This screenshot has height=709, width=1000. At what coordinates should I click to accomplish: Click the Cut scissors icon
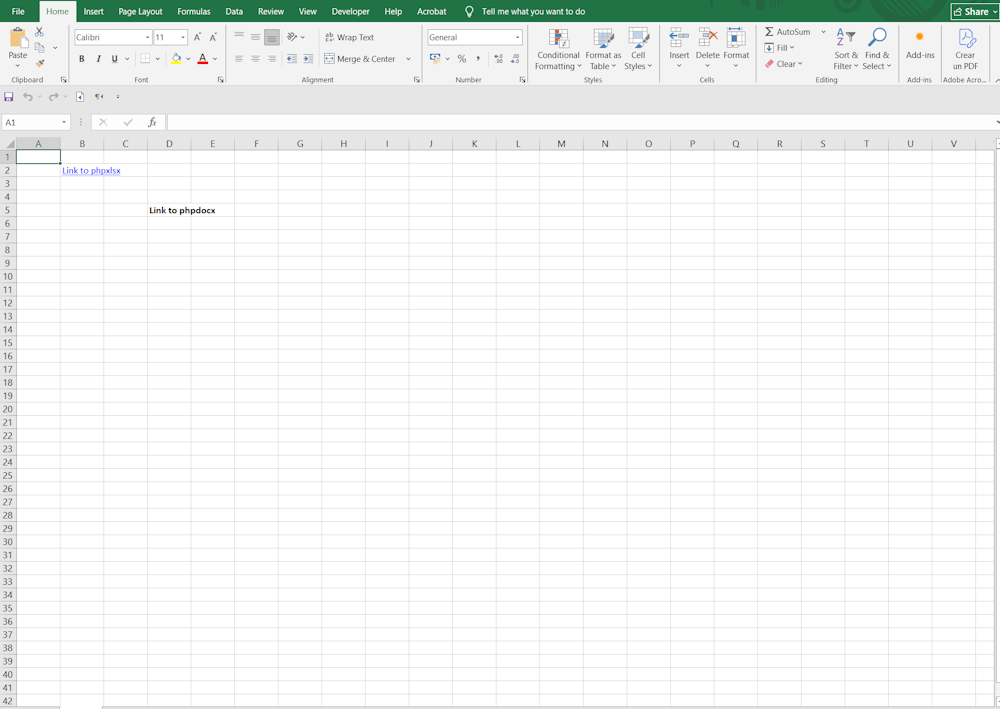40,32
